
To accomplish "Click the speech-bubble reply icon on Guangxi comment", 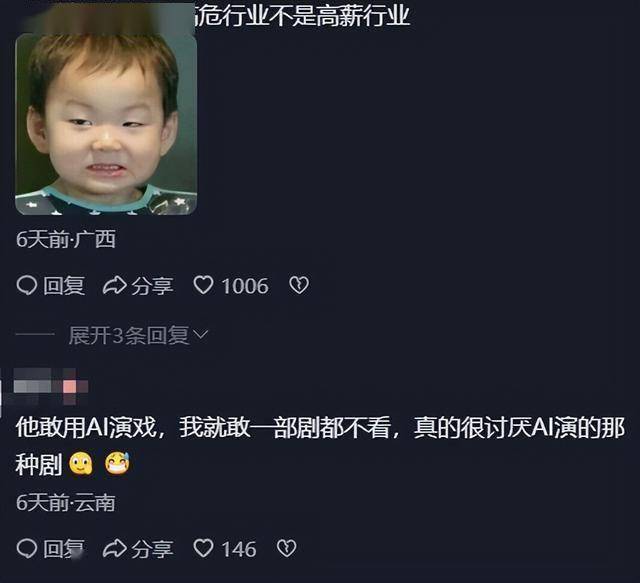I will pyautogui.click(x=27, y=285).
